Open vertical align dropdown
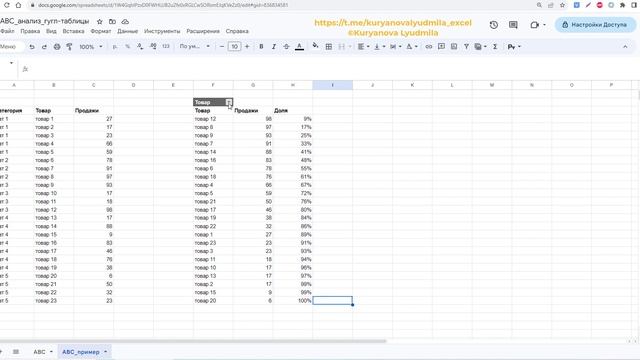 click(380, 47)
